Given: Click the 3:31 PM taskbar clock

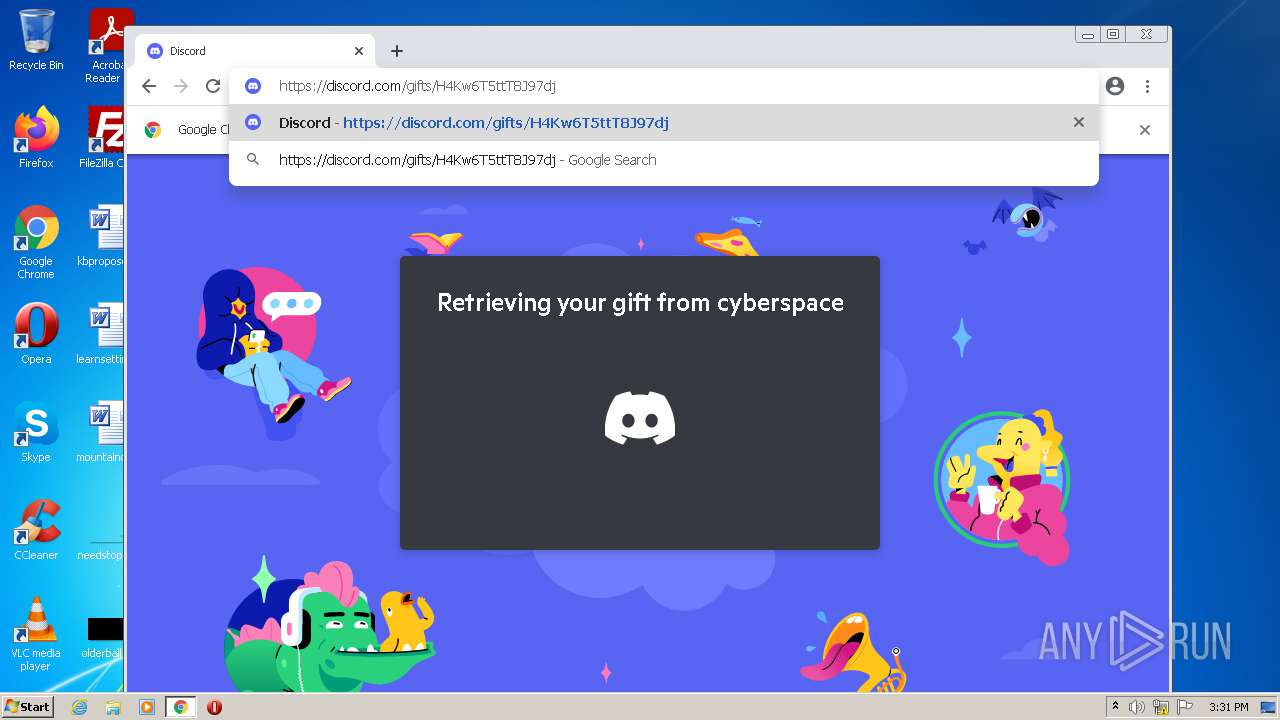Looking at the screenshot, I should point(1229,707).
